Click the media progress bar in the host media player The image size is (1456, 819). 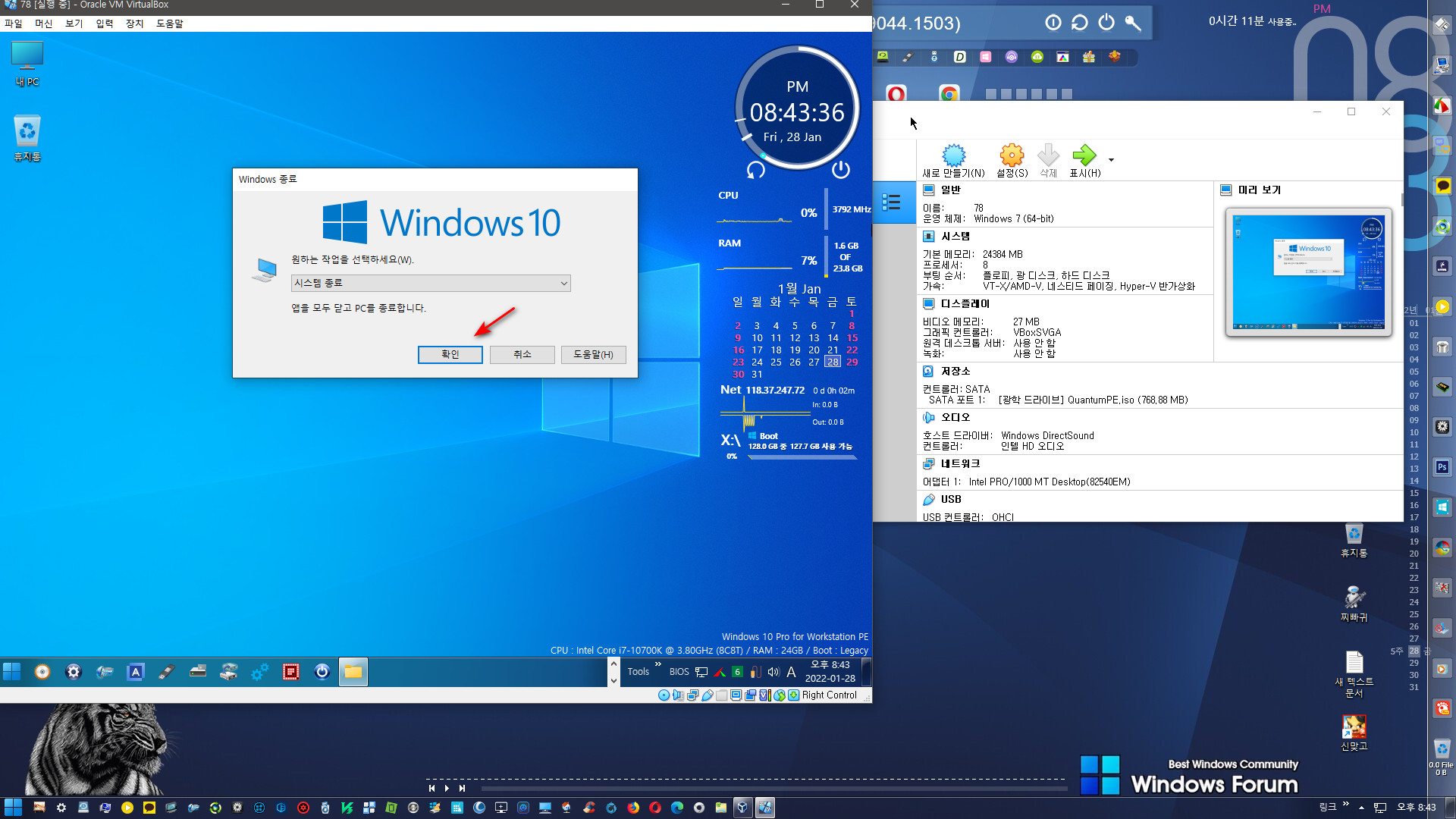(x=773, y=789)
